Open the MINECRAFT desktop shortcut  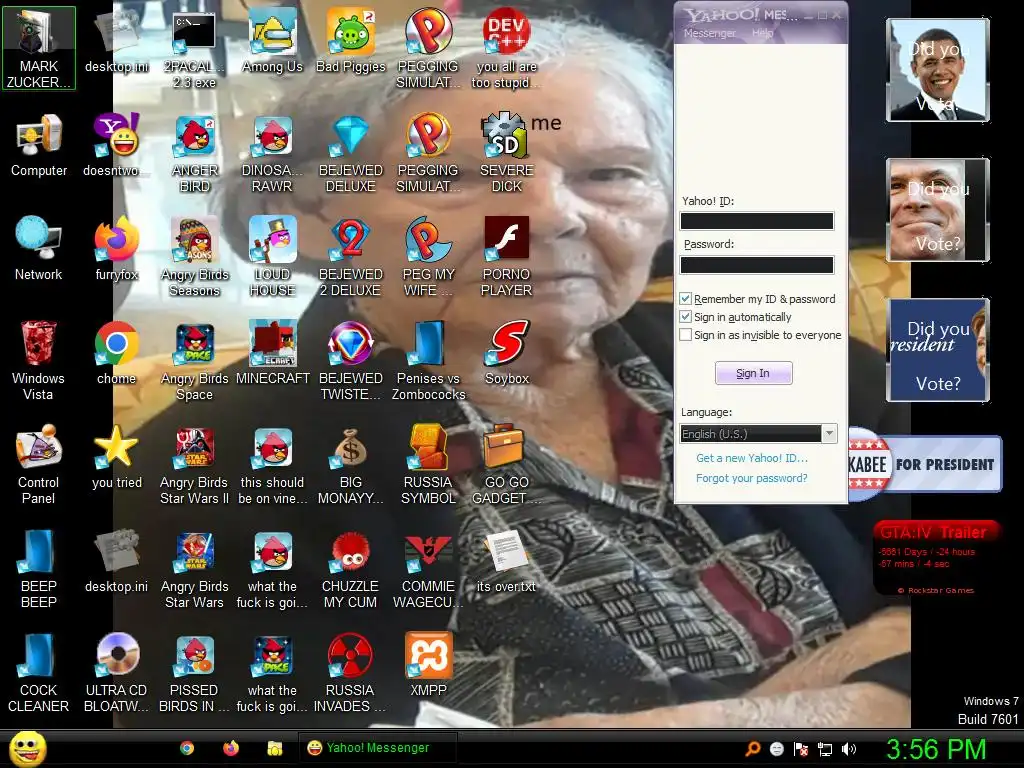pos(272,353)
